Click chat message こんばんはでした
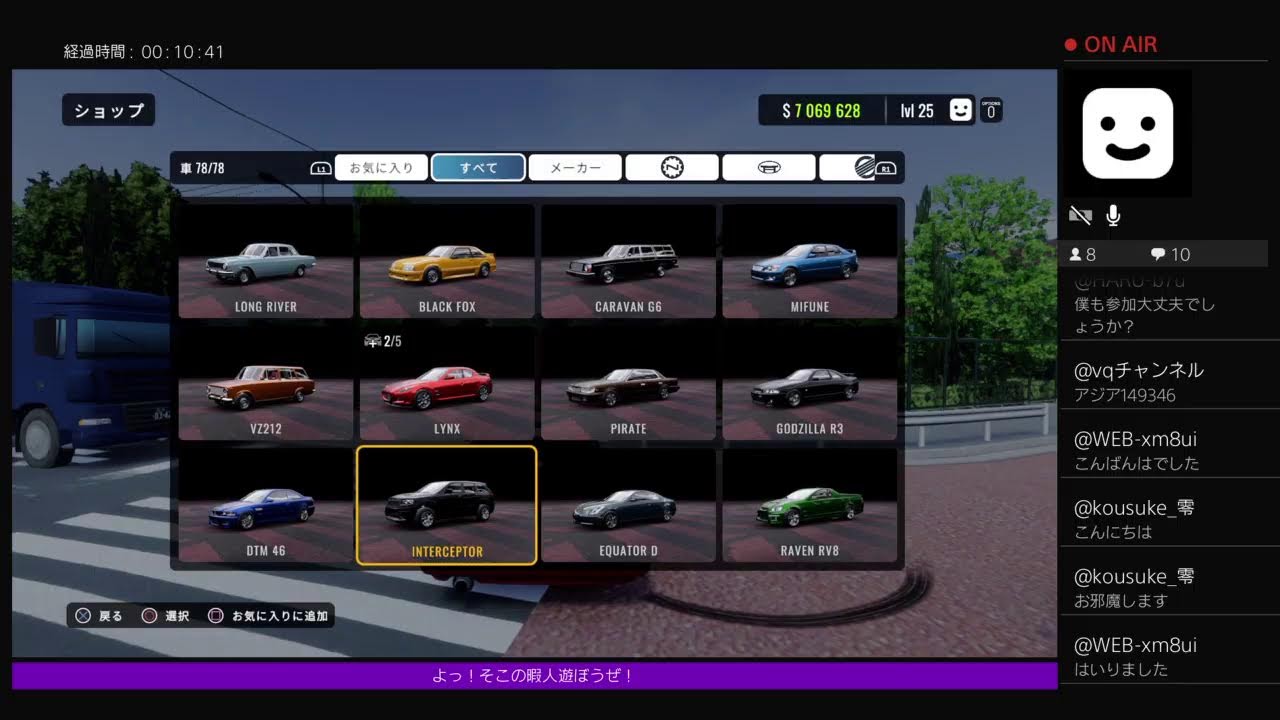Image resolution: width=1280 pixels, height=720 pixels. point(1137,464)
